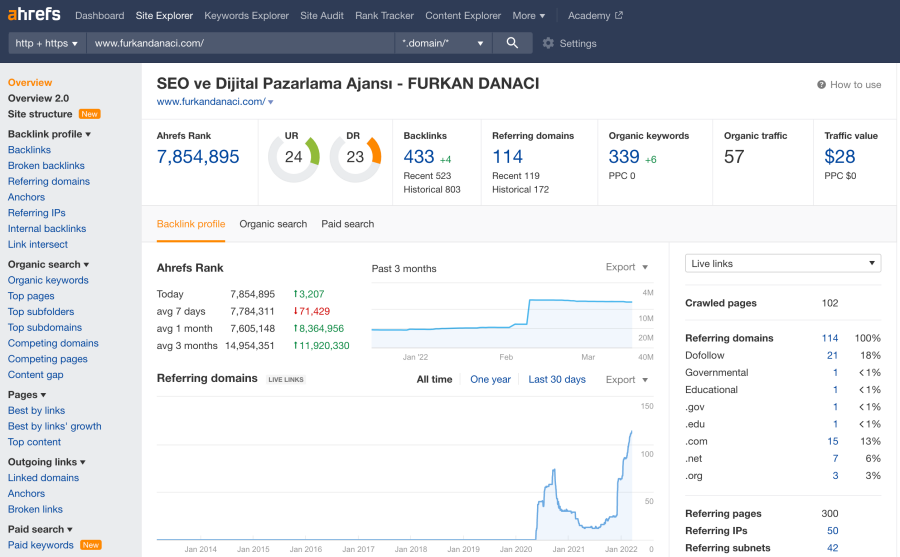Select Last 30 days range
The image size is (900, 557).
tap(557, 380)
